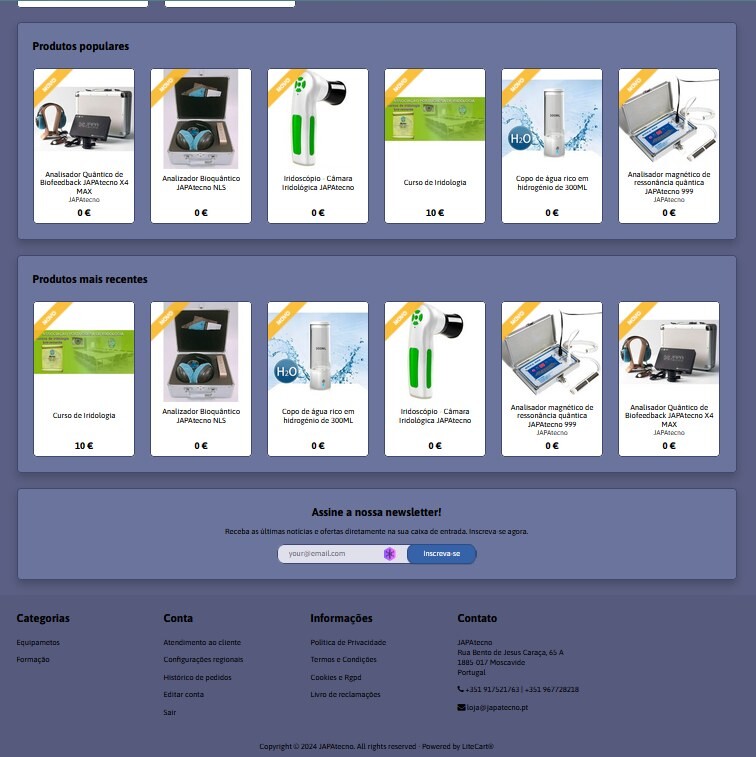Open Analizador Bioquântico NLS image in Produtos mais recentes

pos(201,350)
